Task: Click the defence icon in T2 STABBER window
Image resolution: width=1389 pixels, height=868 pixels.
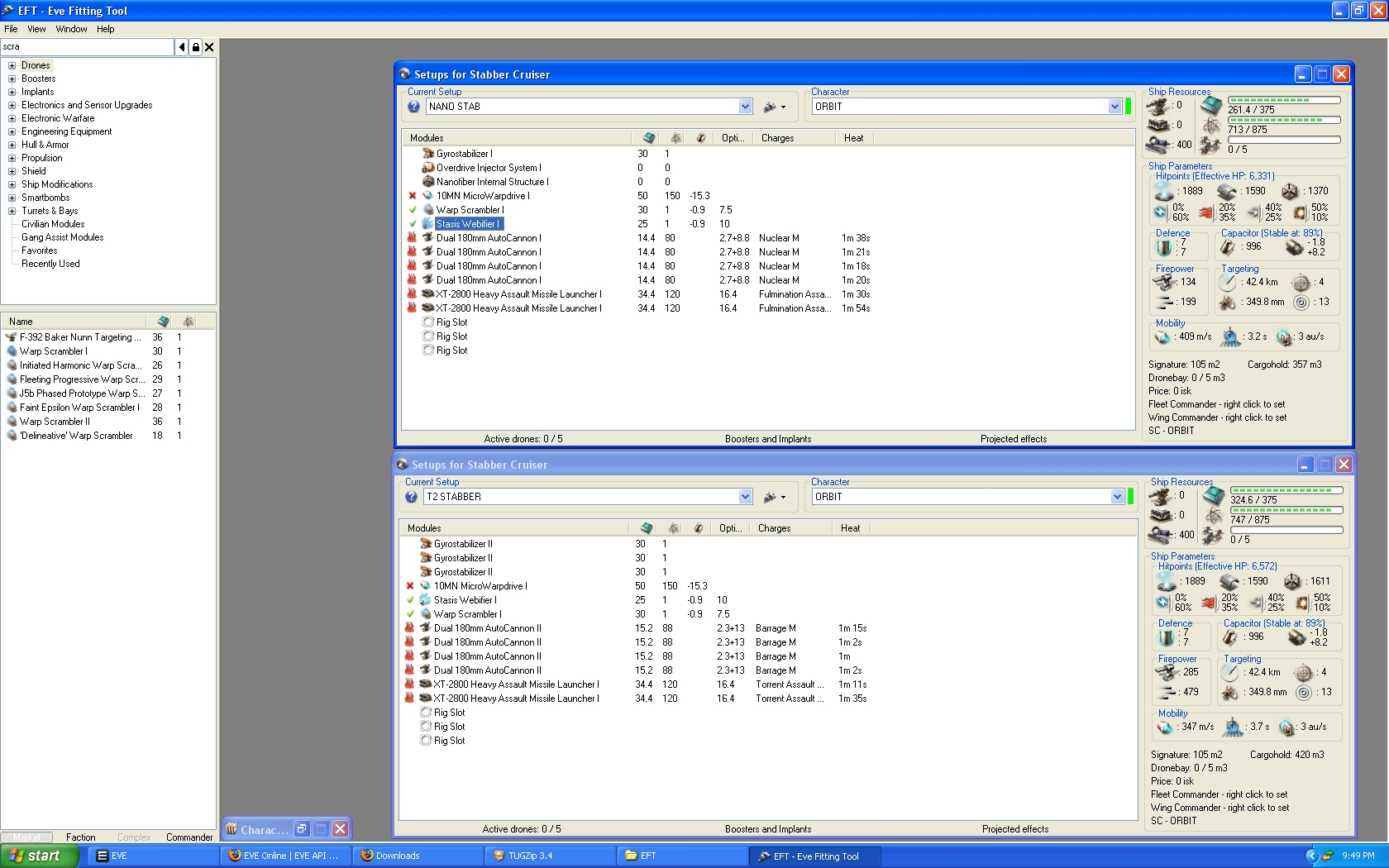Action: pos(1167,637)
